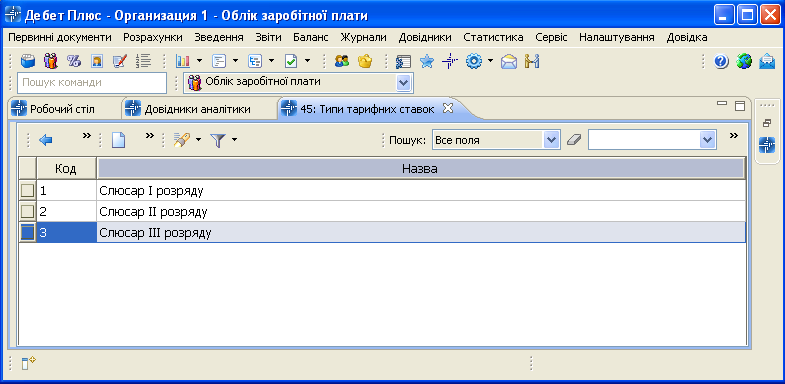Image resolution: width=785 pixels, height=384 pixels.
Task: Open the tree structure icon dropdown arrow
Action: [271, 62]
